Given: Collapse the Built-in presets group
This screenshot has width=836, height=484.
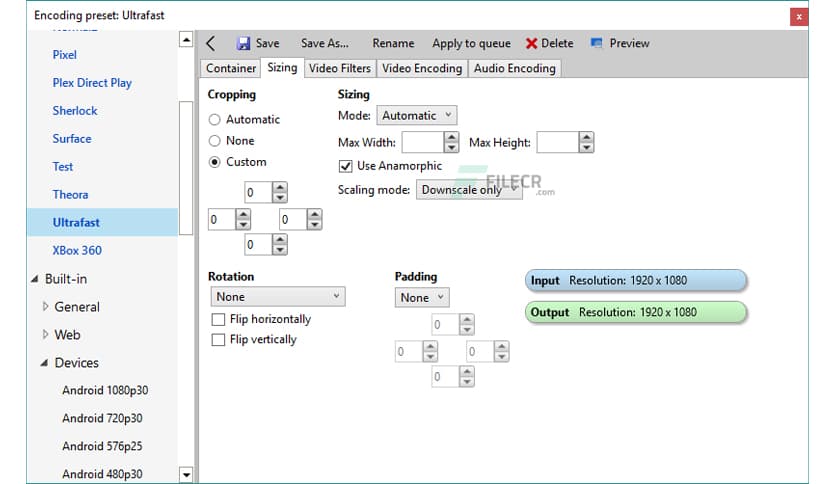Looking at the screenshot, I should tap(35, 279).
